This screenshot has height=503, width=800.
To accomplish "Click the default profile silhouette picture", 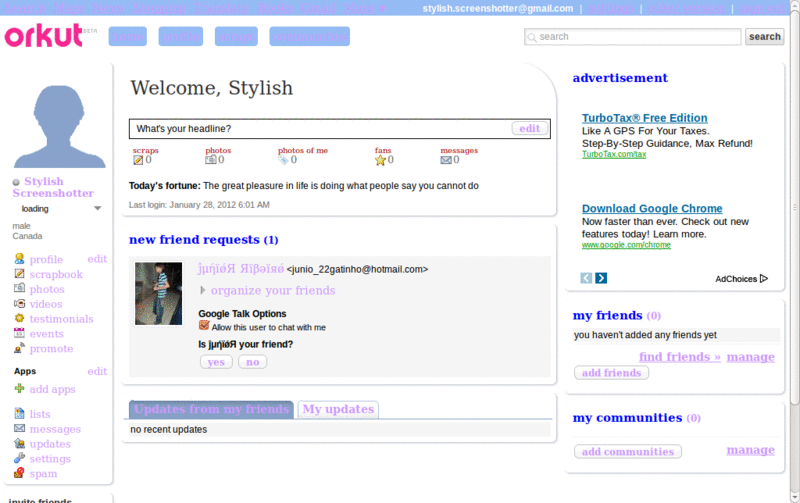I will tap(59, 126).
